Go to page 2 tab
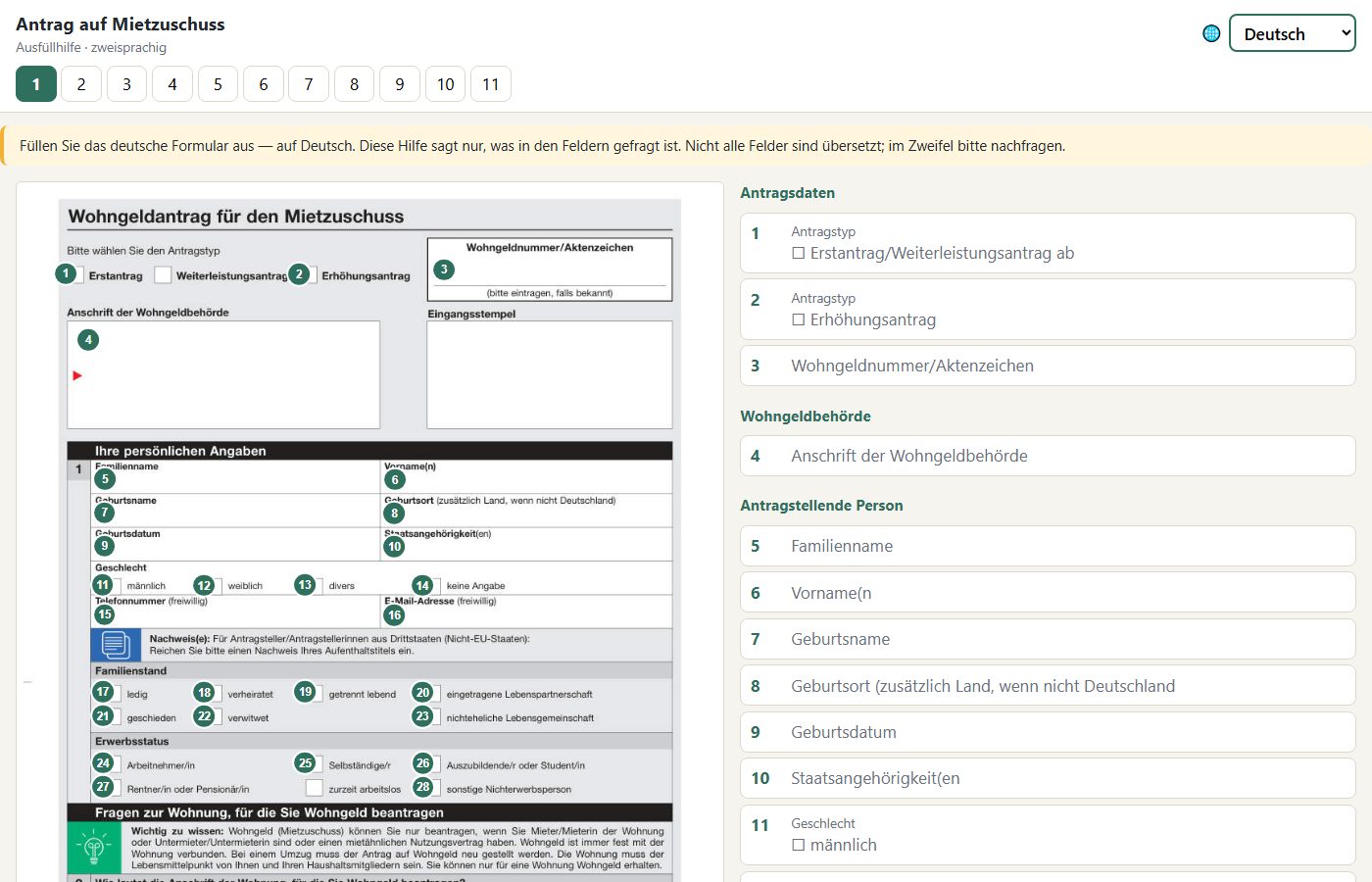 (81, 84)
